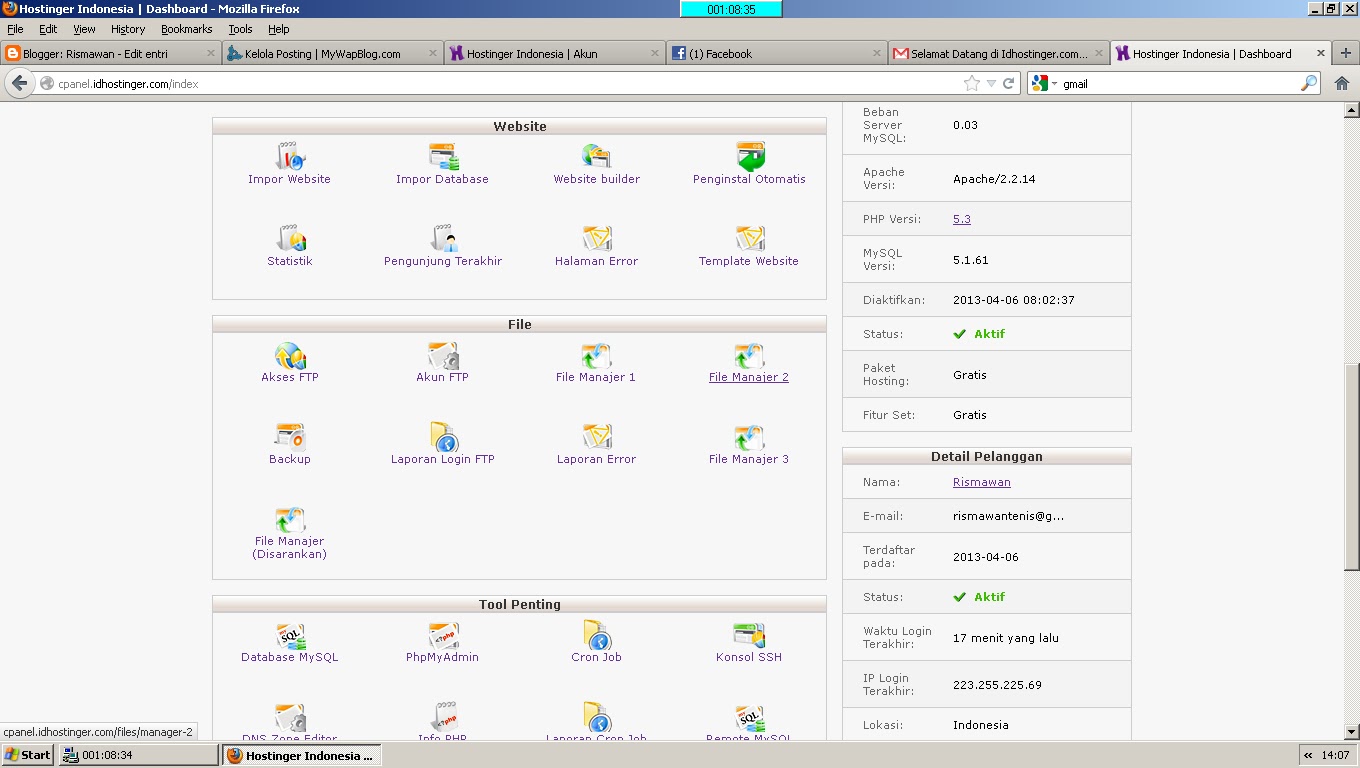
Task: Open the File Manajer 2 icon
Action: (x=750, y=354)
